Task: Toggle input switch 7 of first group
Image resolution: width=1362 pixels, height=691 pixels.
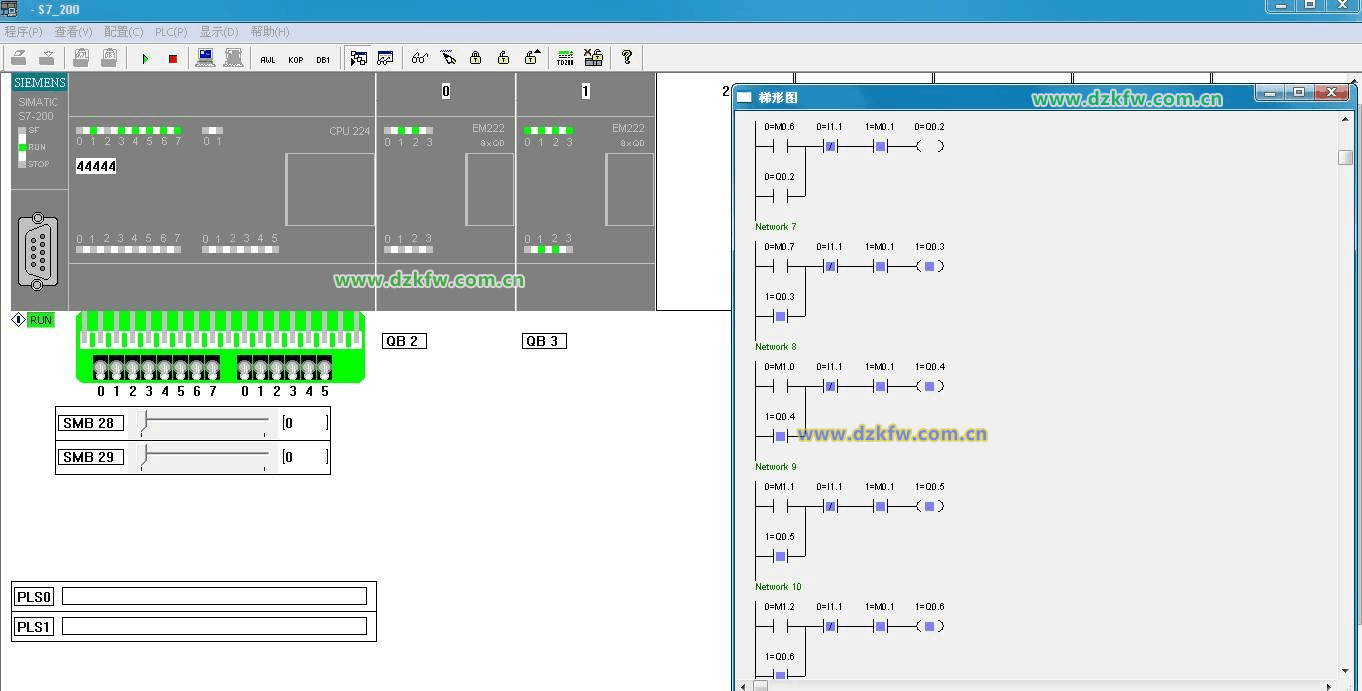Action: click(x=212, y=369)
